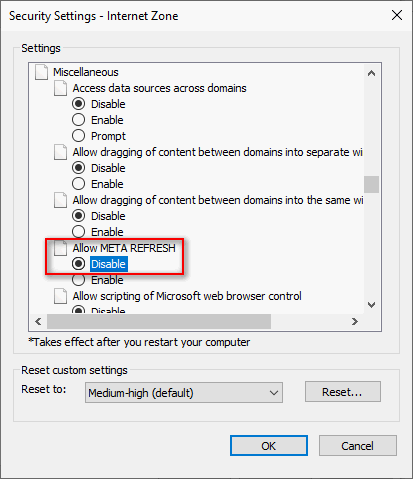The height and width of the screenshot is (479, 413).
Task: Click the horizontal scroll right arrow
Action: [x=355, y=321]
